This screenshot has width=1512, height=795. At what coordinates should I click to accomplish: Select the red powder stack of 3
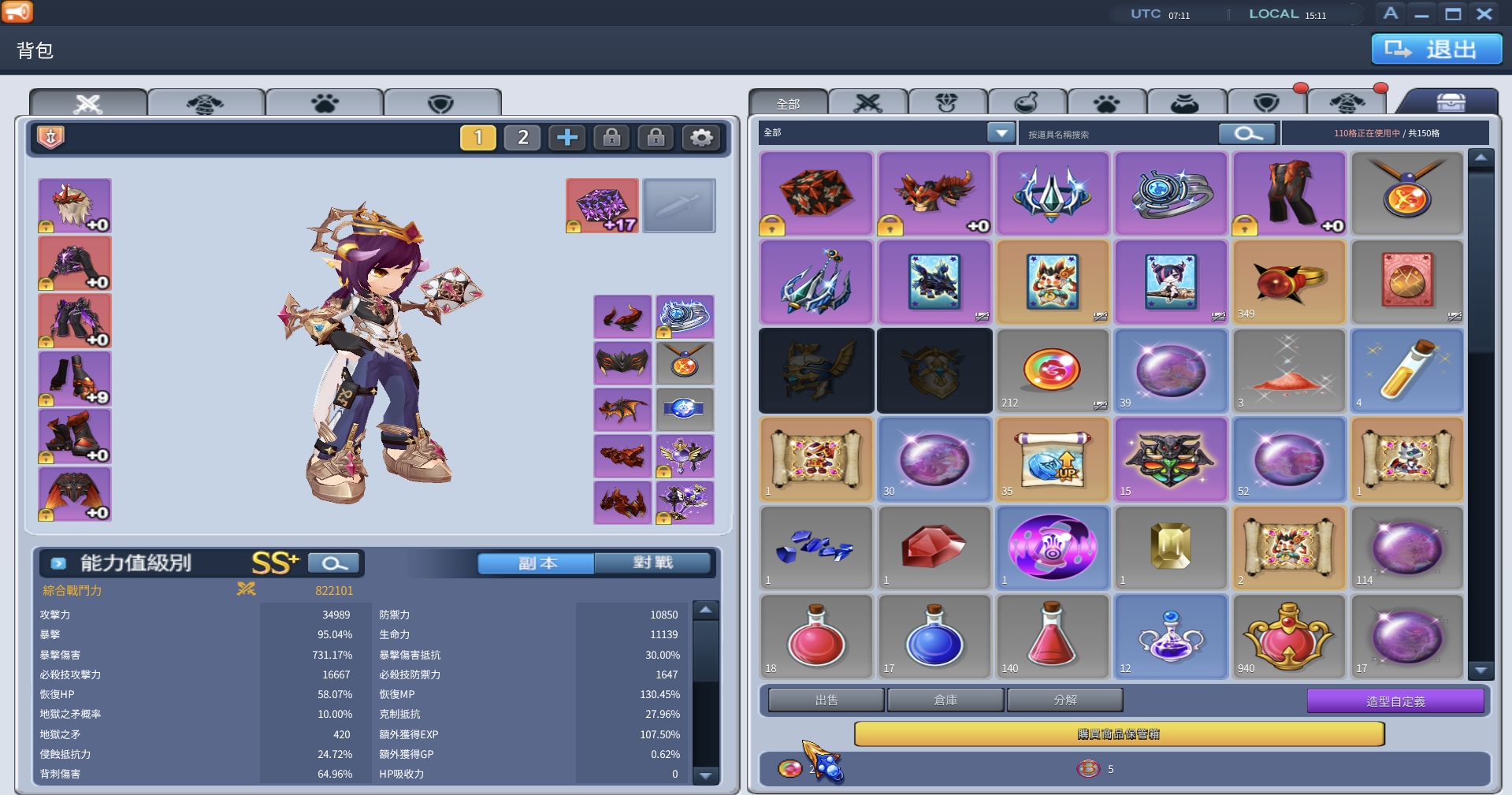(x=1289, y=371)
